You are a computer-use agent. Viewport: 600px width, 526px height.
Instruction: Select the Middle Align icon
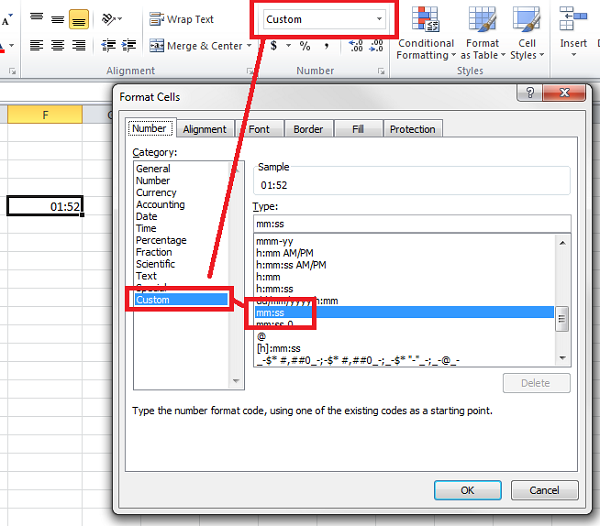[58, 19]
